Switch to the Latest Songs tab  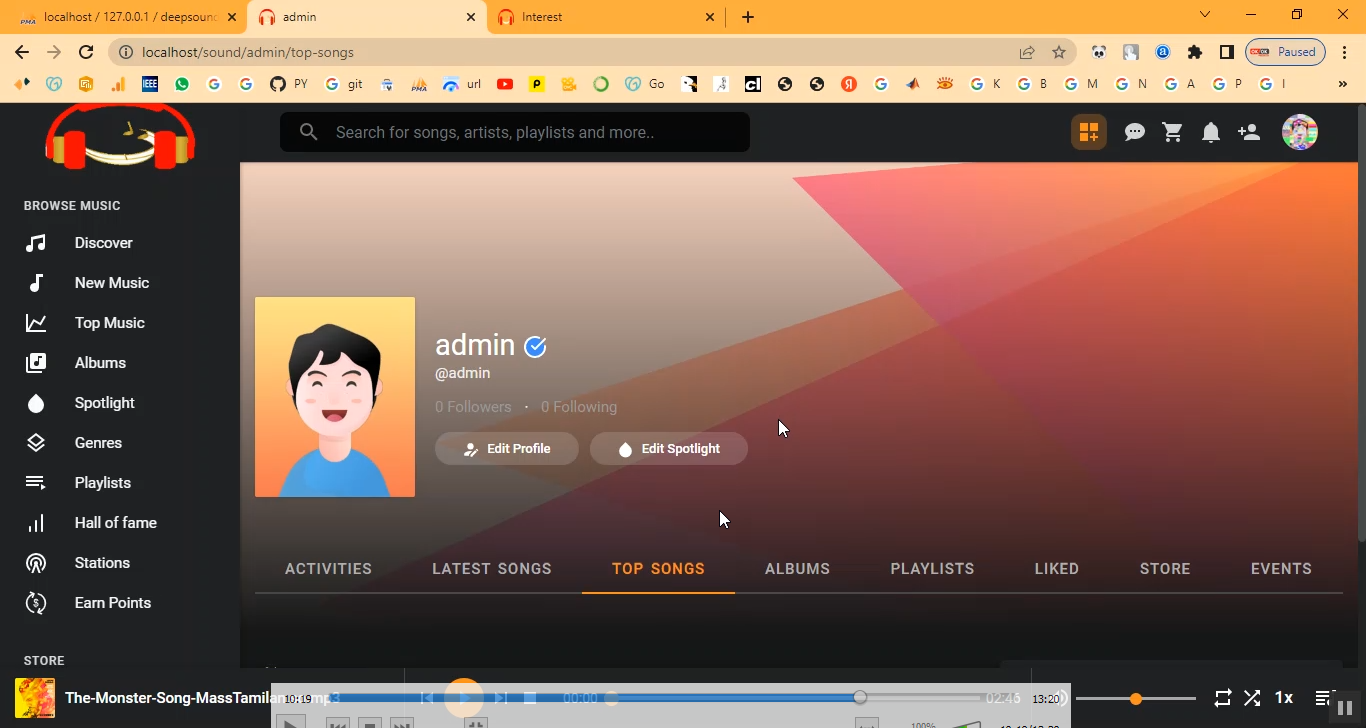[491, 569]
